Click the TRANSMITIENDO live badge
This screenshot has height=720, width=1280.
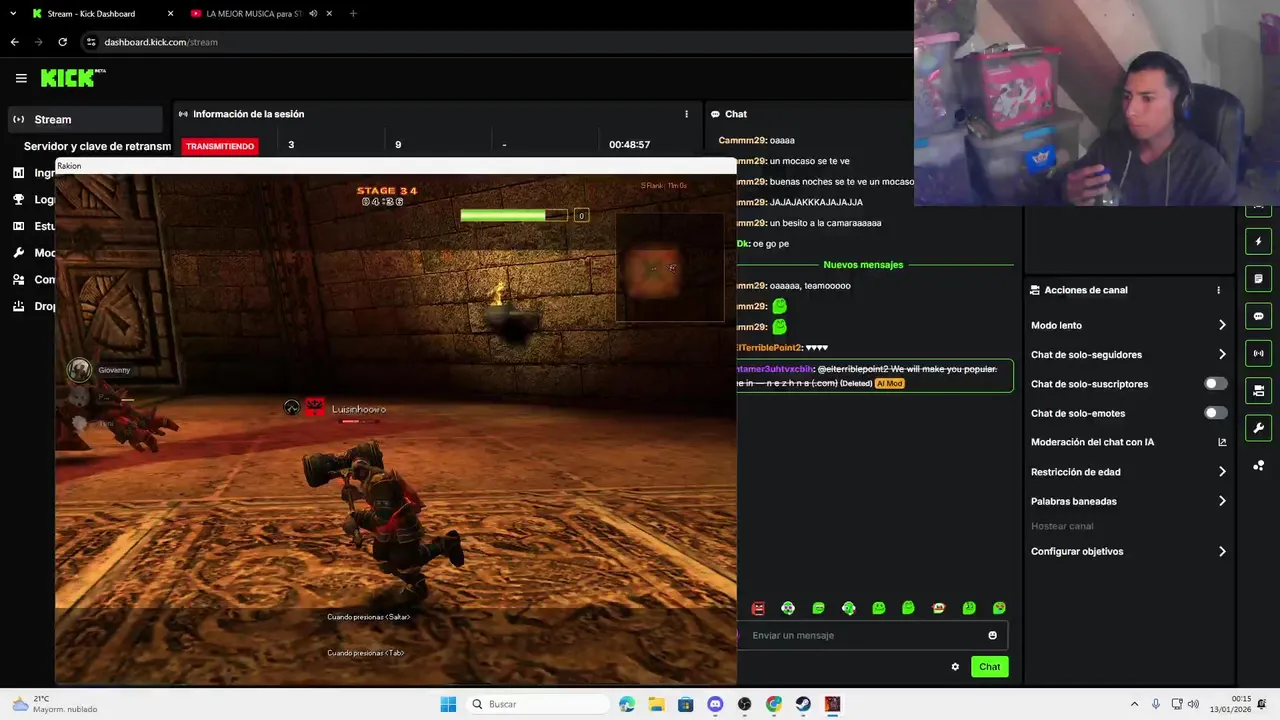[x=220, y=146]
